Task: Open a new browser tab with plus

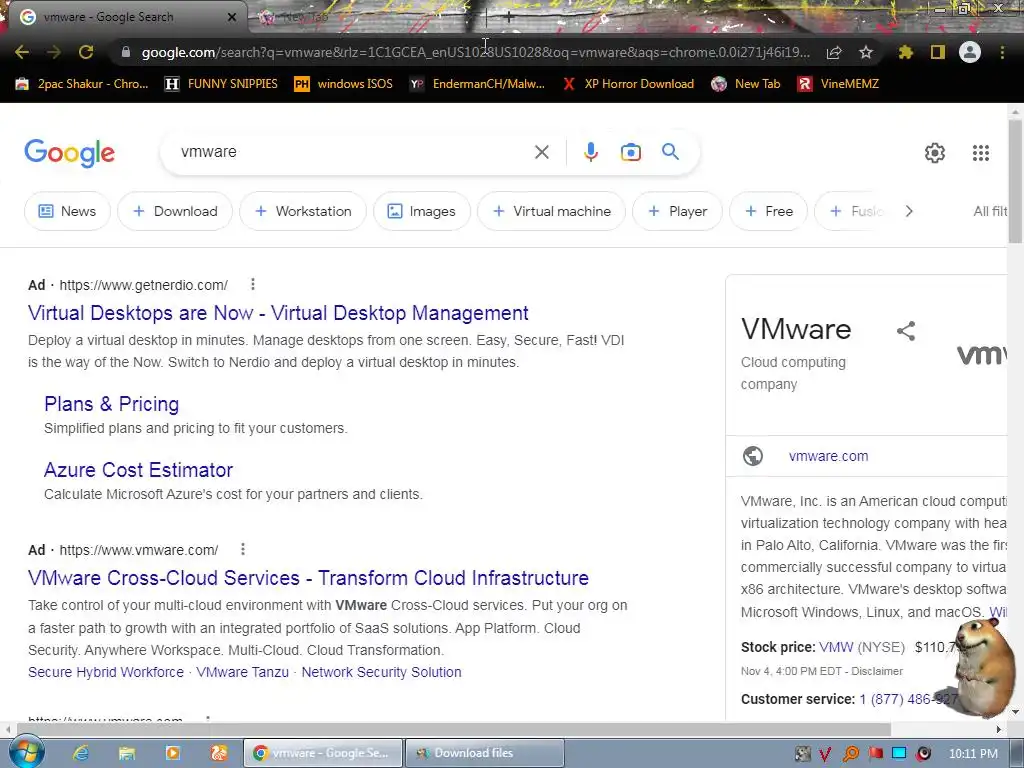Action: tap(509, 17)
